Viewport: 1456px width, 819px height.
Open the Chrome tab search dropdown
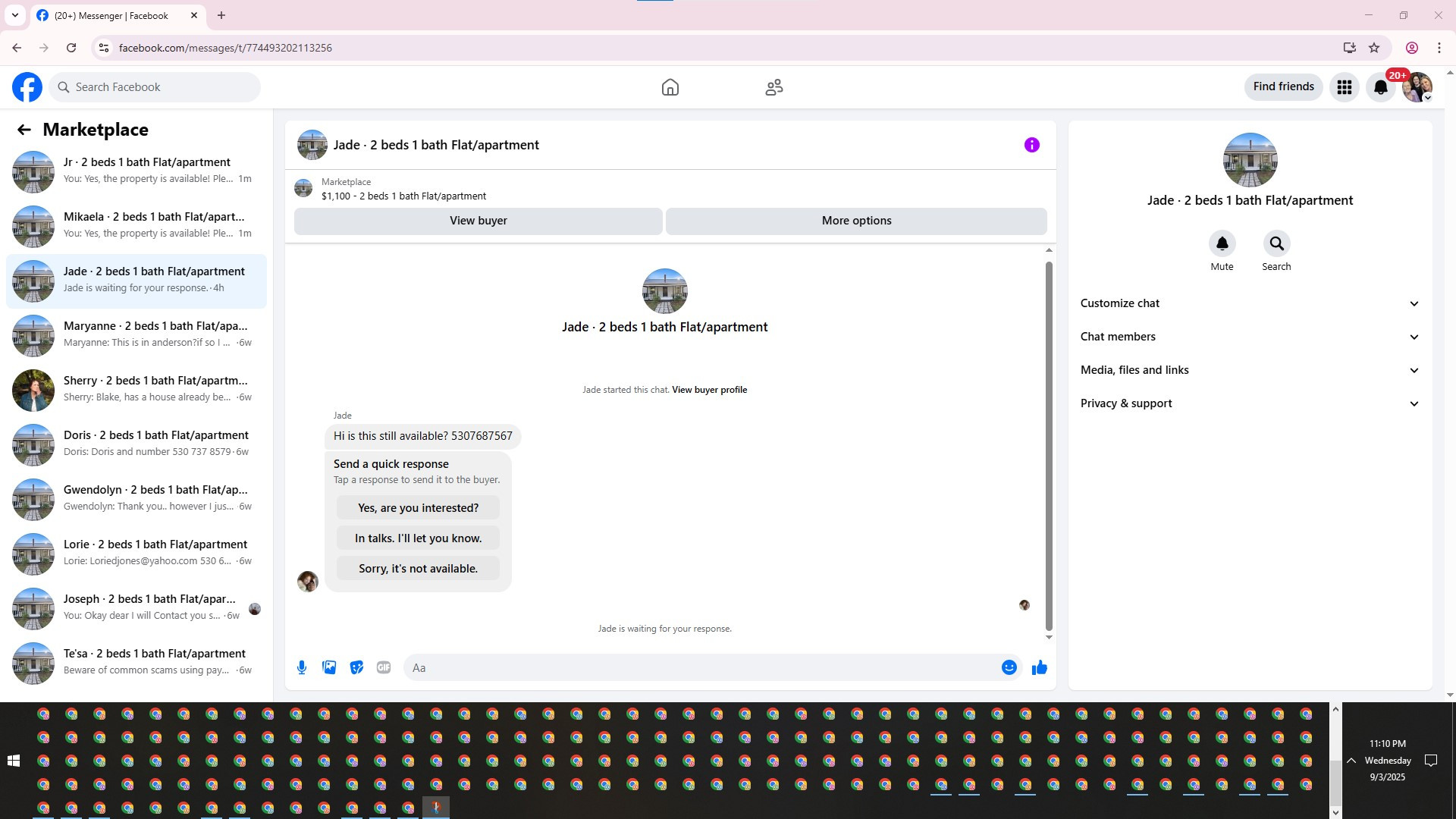(14, 15)
